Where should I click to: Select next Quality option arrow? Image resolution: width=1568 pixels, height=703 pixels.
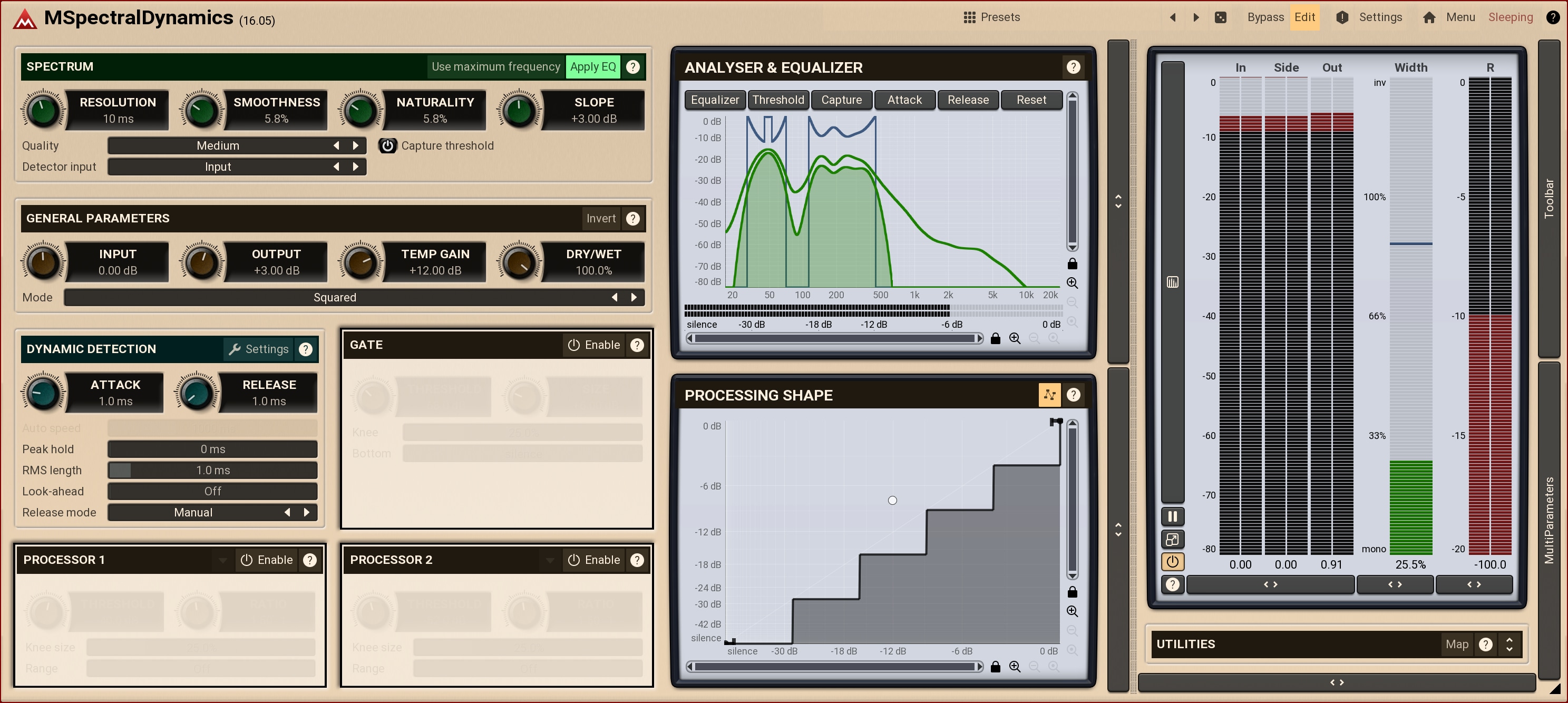coord(356,146)
